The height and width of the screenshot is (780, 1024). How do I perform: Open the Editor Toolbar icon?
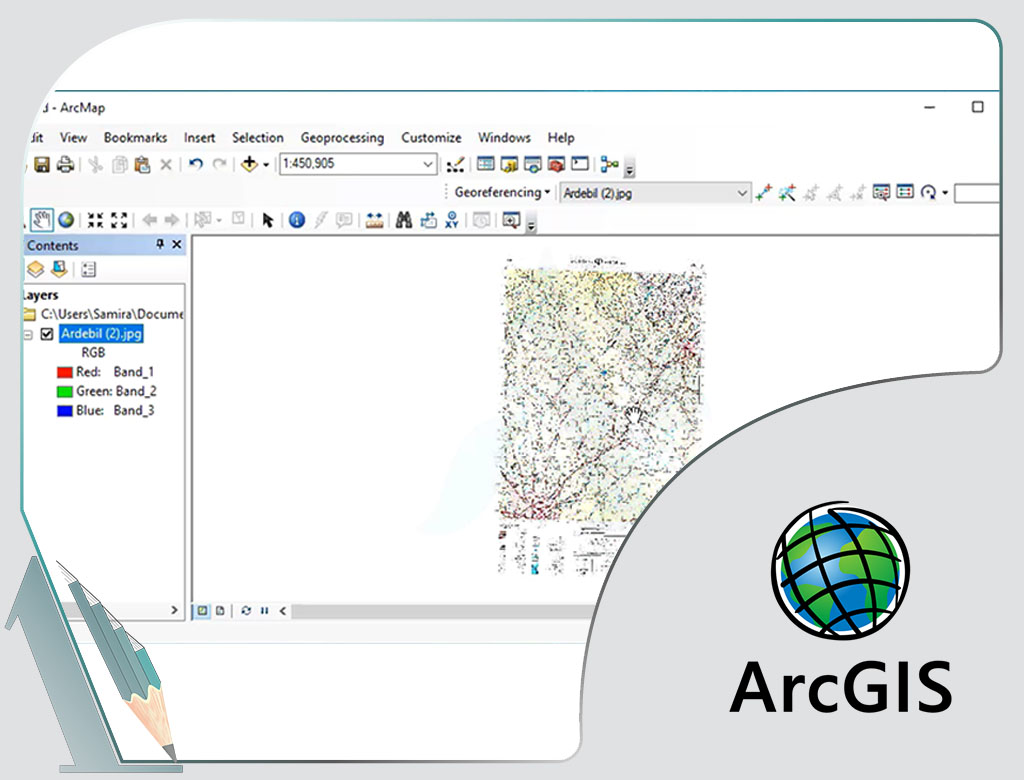[x=455, y=165]
